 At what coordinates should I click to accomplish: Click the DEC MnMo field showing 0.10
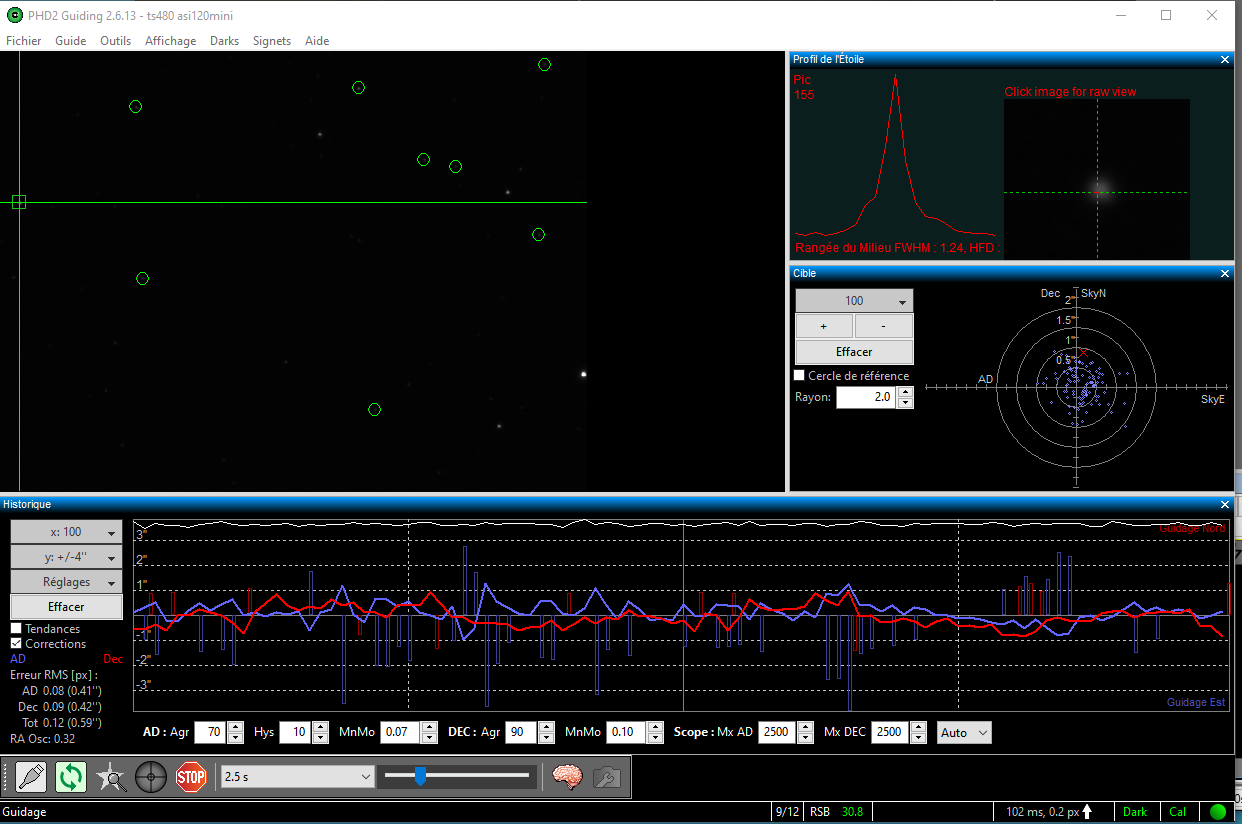(x=626, y=733)
